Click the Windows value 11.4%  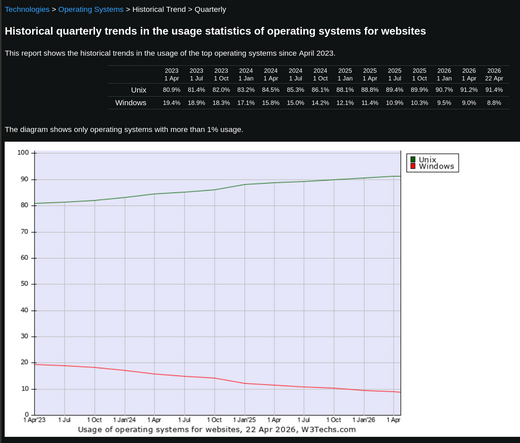[370, 103]
